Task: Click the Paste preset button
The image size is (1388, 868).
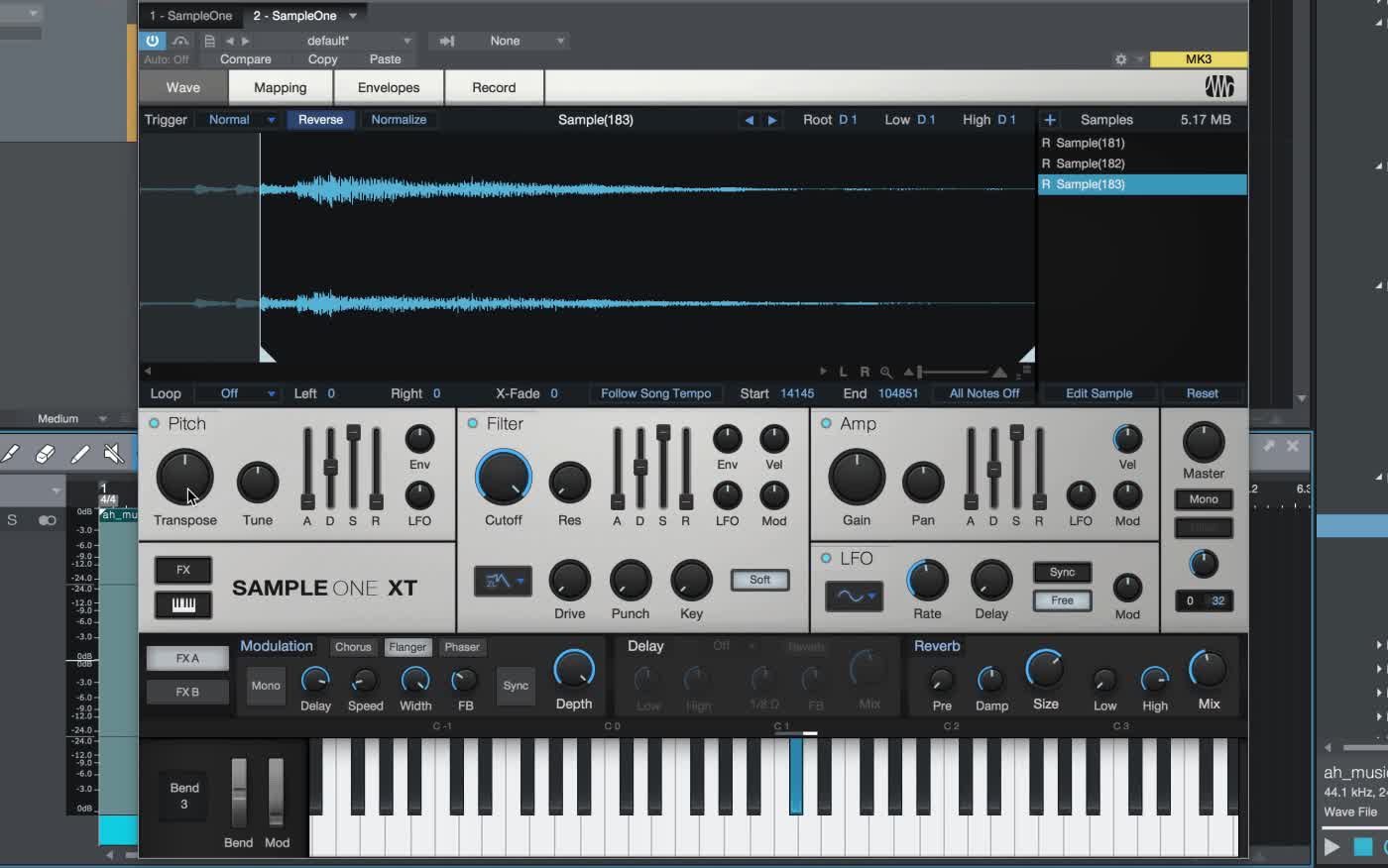Action: [x=386, y=59]
